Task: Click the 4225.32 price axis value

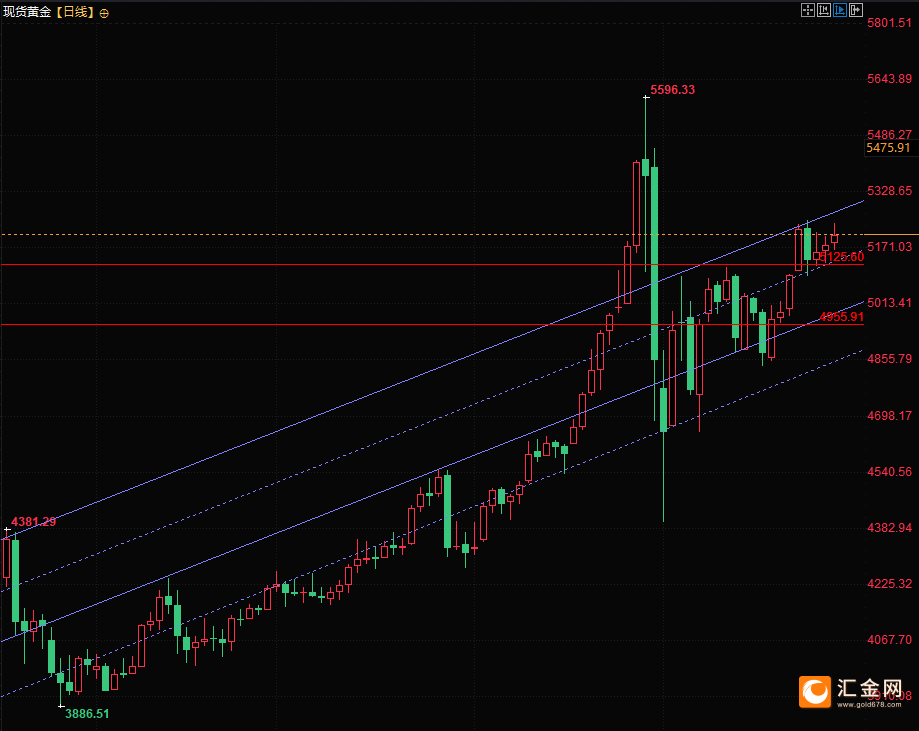Action: (890, 583)
